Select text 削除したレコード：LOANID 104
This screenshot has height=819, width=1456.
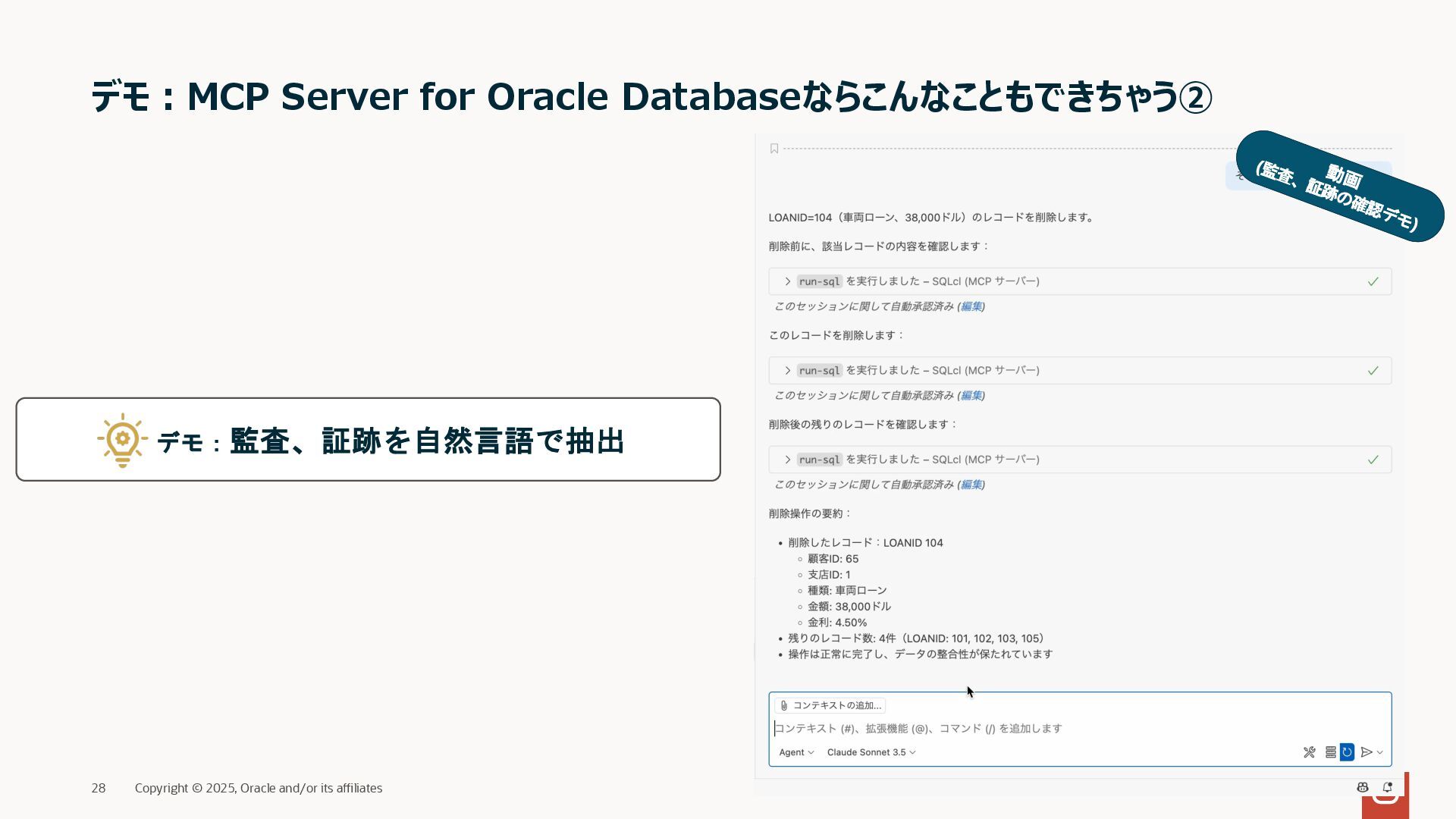click(865, 543)
